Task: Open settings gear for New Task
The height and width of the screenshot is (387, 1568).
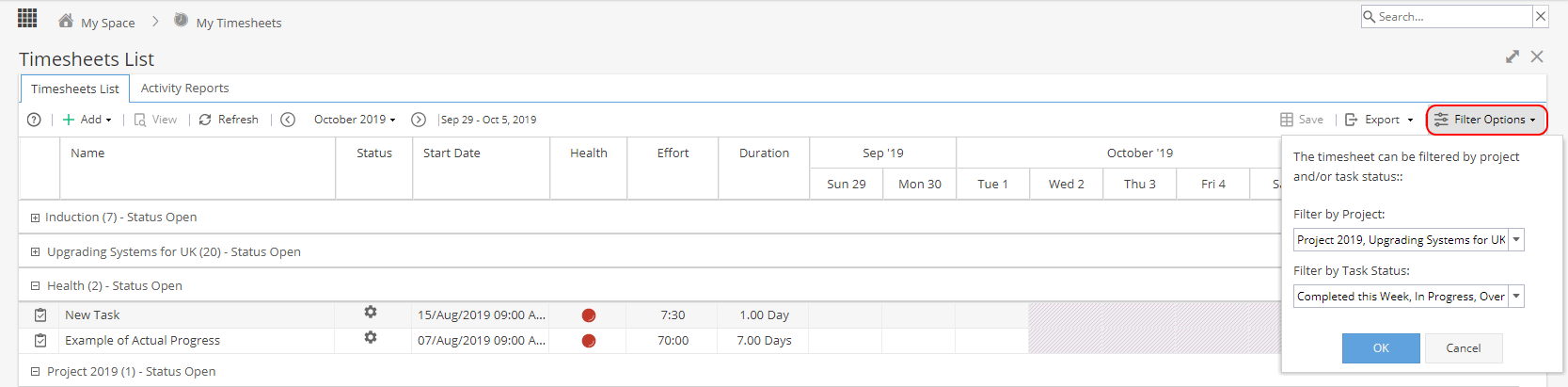Action: [371, 312]
